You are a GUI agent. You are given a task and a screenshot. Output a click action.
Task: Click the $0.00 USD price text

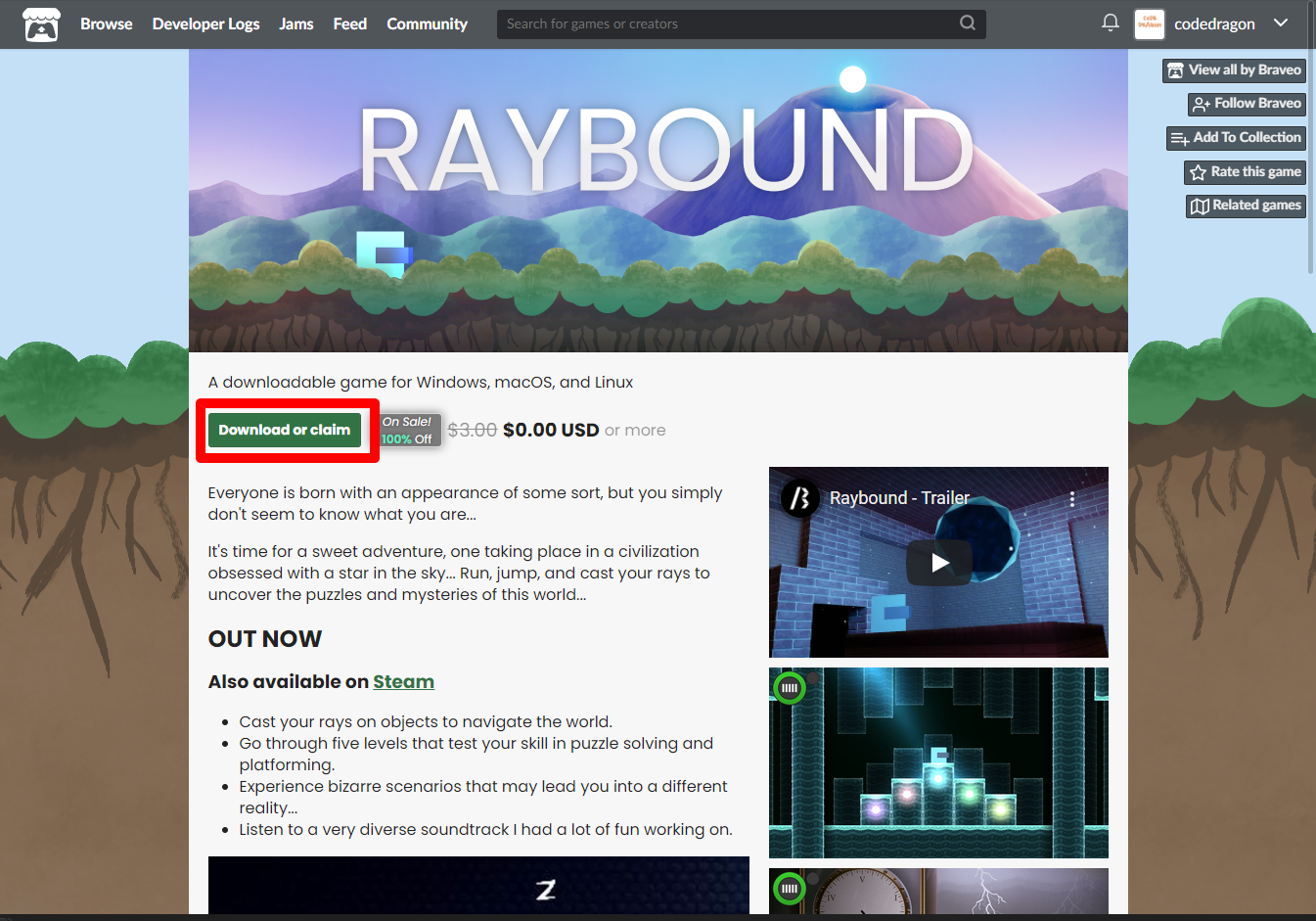click(x=551, y=430)
